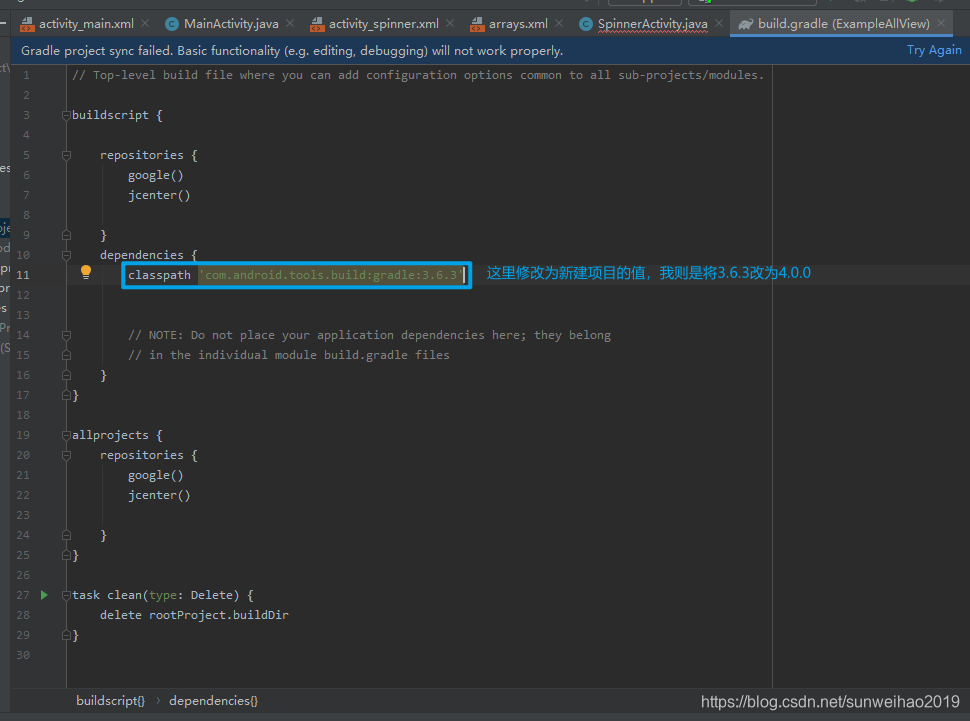Click the yellow lightbulb quick-fix icon

click(x=86, y=272)
